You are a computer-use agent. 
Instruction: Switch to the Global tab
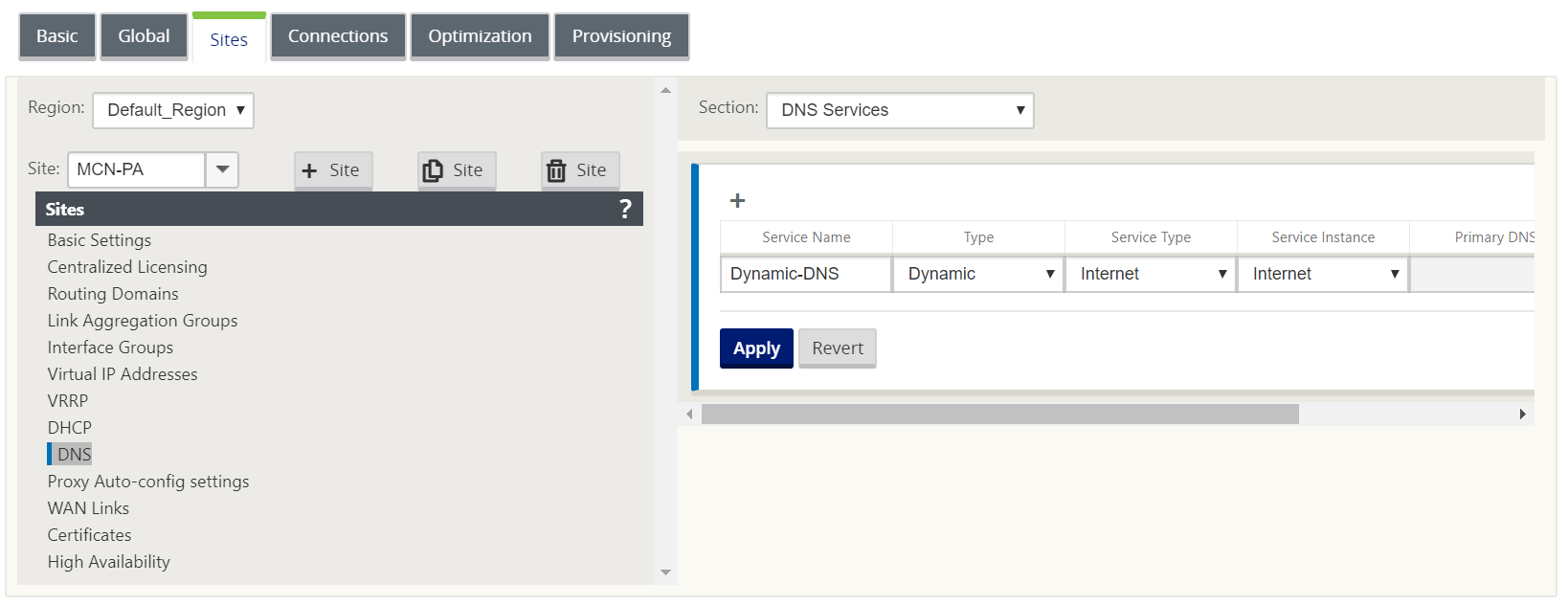point(144,36)
